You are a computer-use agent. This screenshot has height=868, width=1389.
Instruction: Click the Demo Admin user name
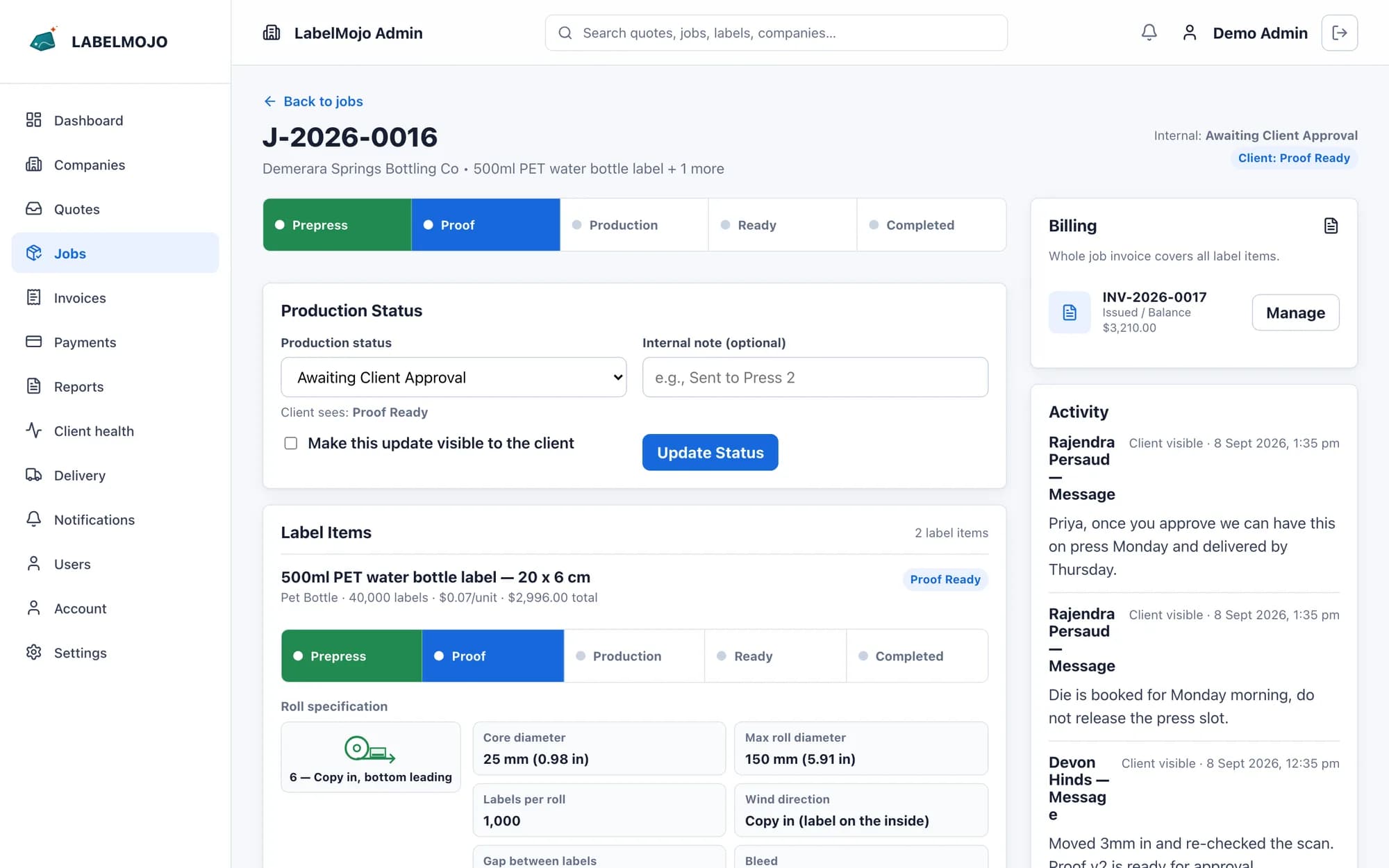(x=1260, y=33)
